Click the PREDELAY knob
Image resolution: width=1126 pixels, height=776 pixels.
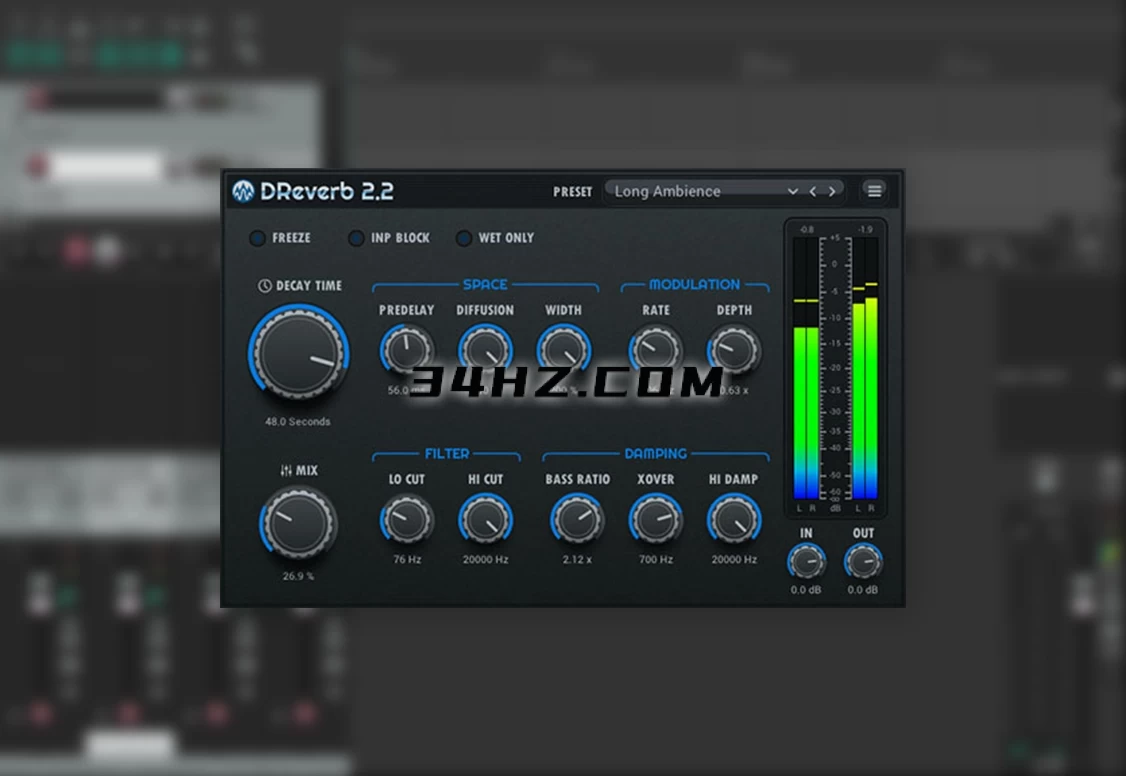pos(406,348)
